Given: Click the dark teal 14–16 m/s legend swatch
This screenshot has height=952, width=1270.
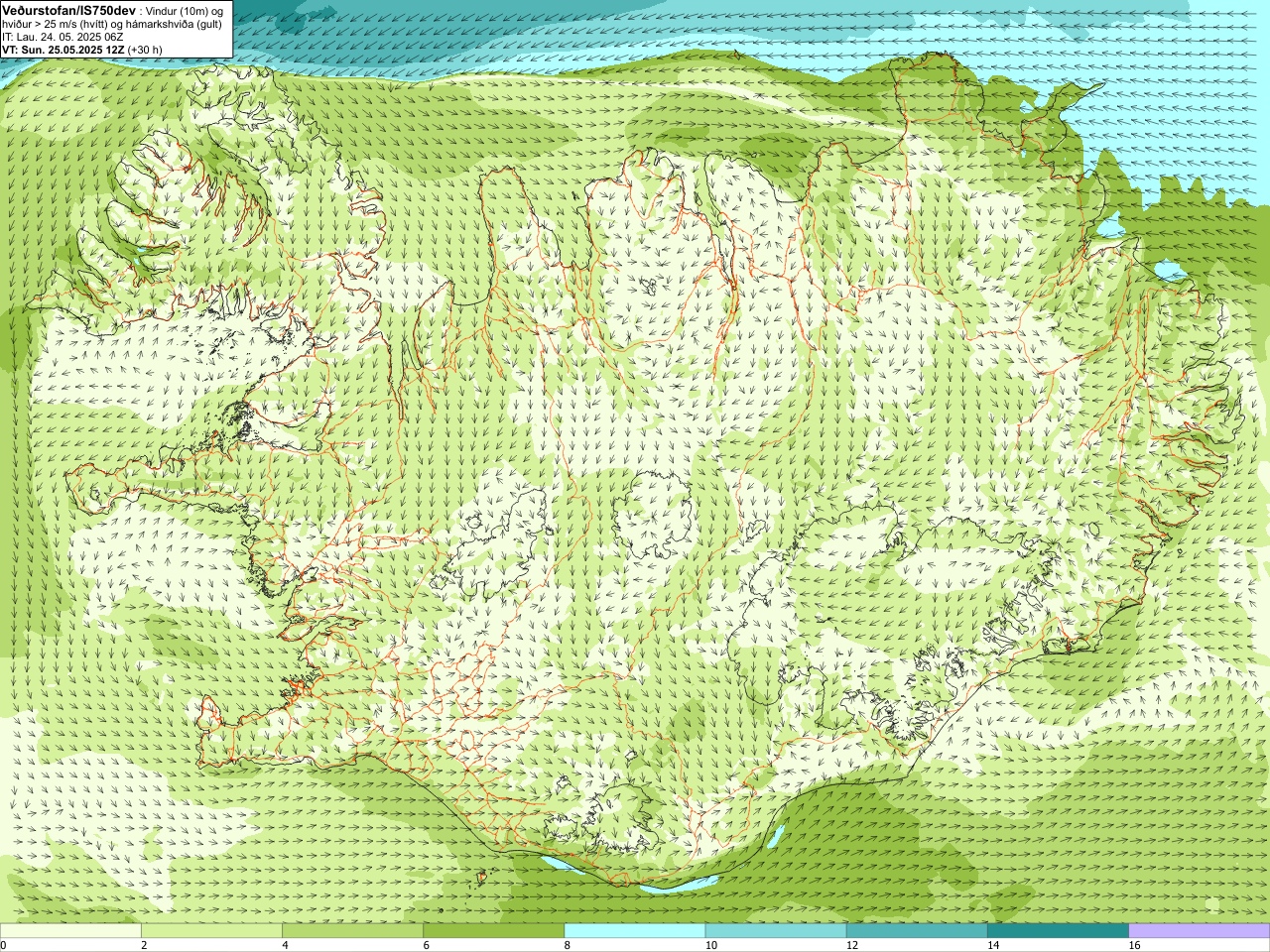Looking at the screenshot, I should point(1058,931).
